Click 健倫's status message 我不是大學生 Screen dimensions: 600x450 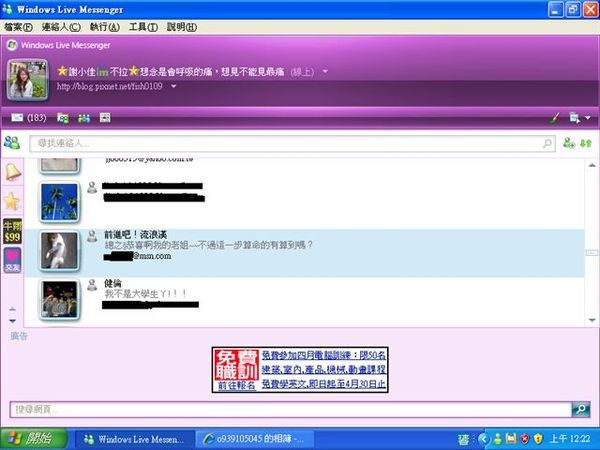[145, 294]
